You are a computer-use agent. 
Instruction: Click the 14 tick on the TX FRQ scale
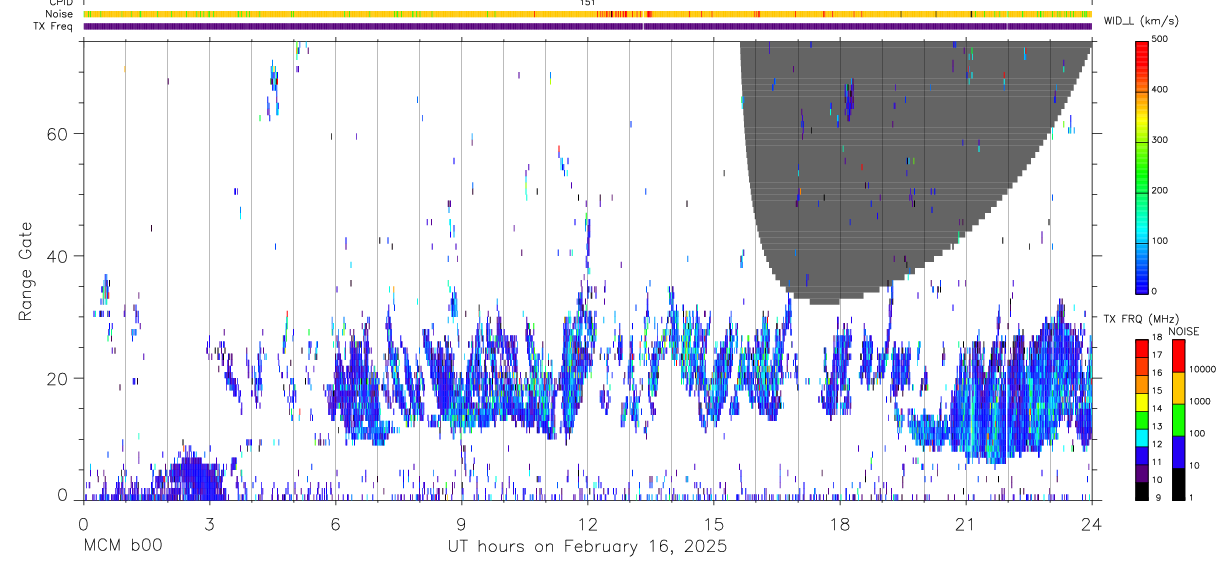point(1157,409)
